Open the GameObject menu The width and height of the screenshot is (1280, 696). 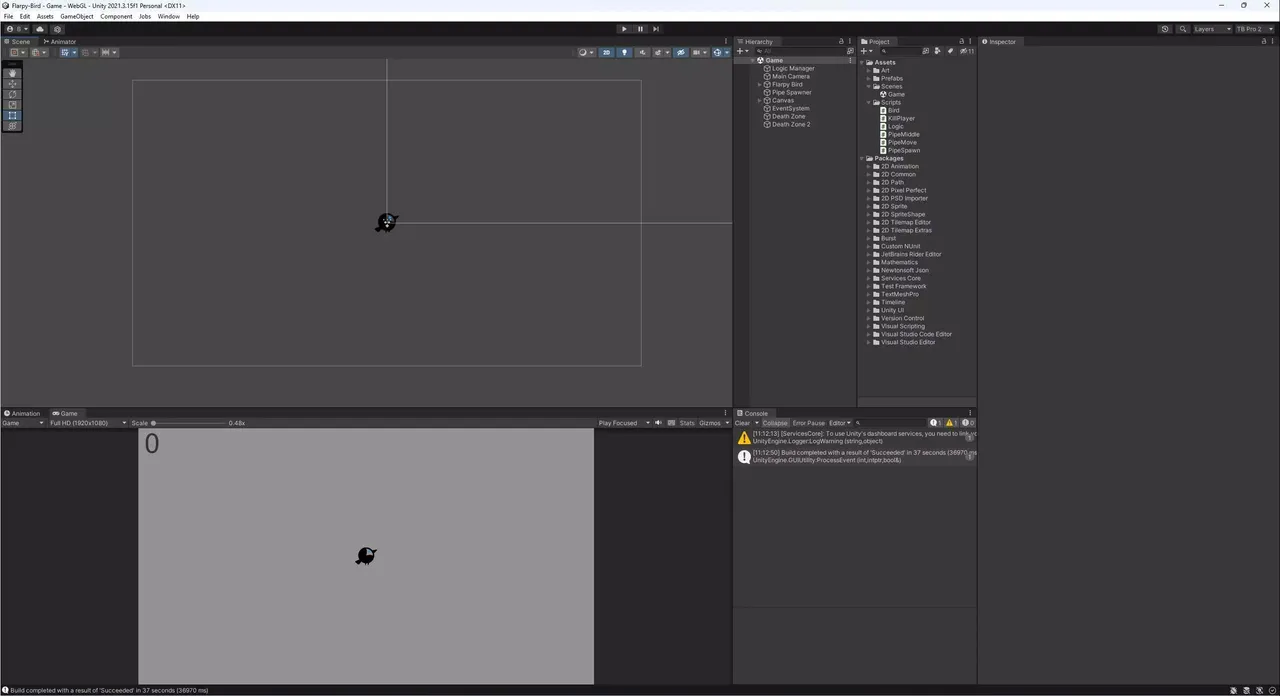(x=77, y=17)
